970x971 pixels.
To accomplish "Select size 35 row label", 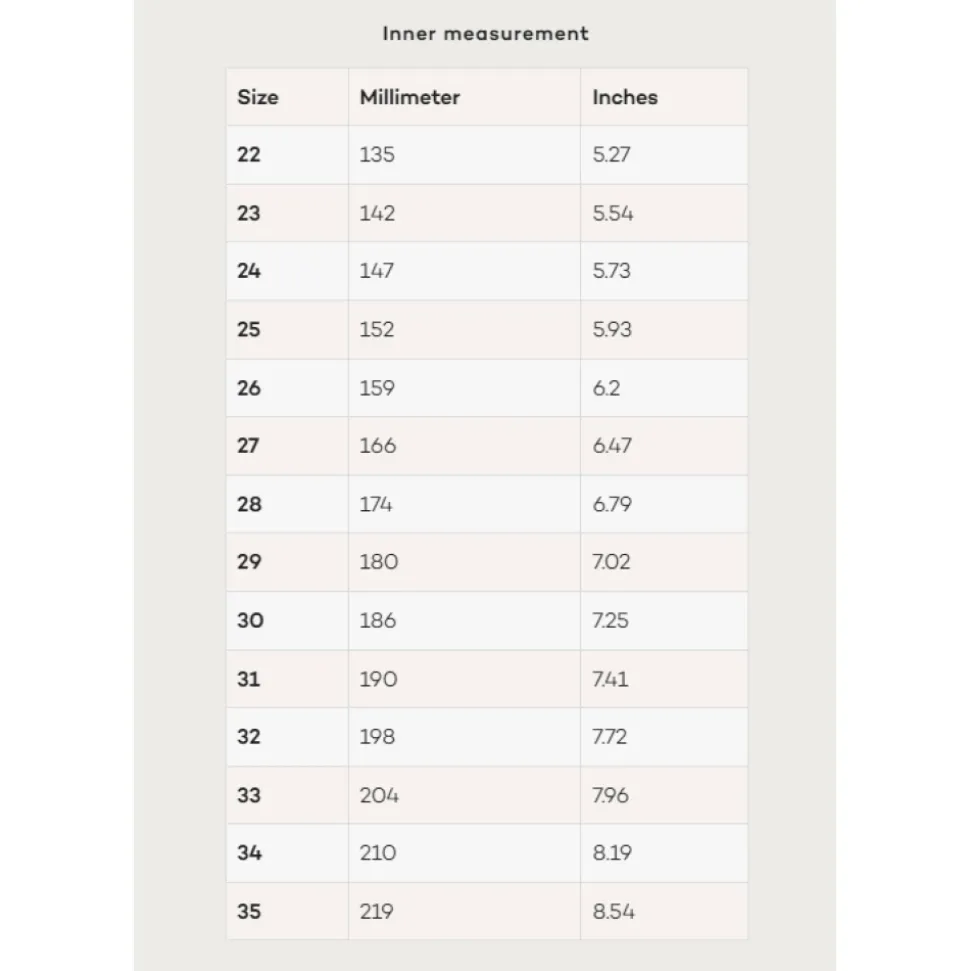I will coord(249,912).
